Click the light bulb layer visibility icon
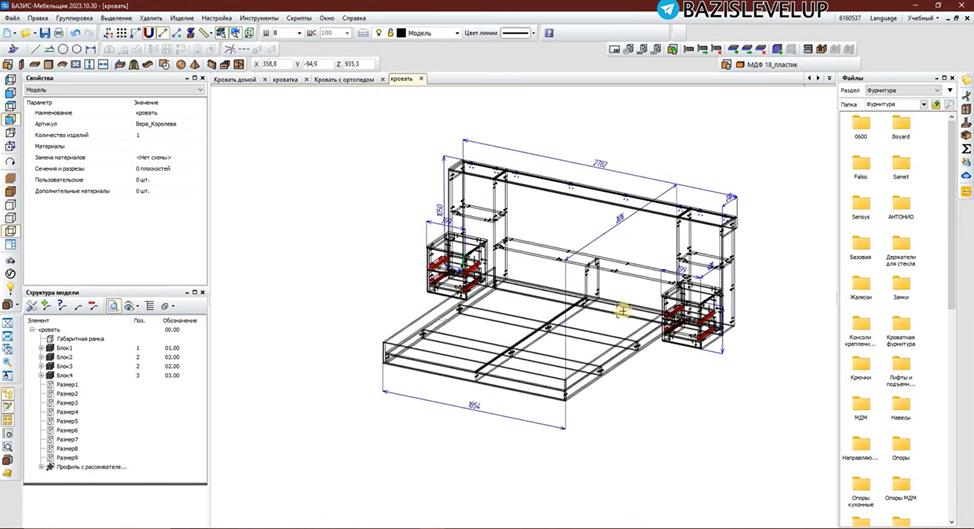Screen dimensions: 974x529 click(x=378, y=33)
